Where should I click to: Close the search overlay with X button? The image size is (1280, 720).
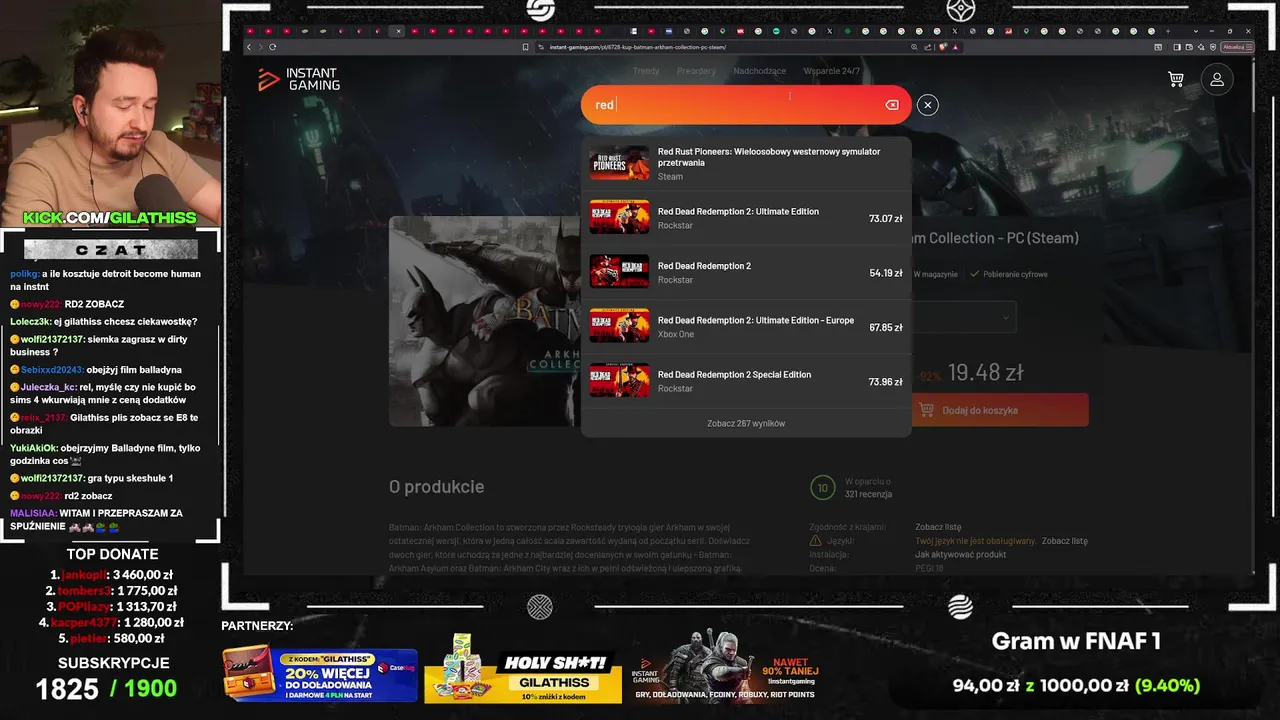[x=928, y=105]
